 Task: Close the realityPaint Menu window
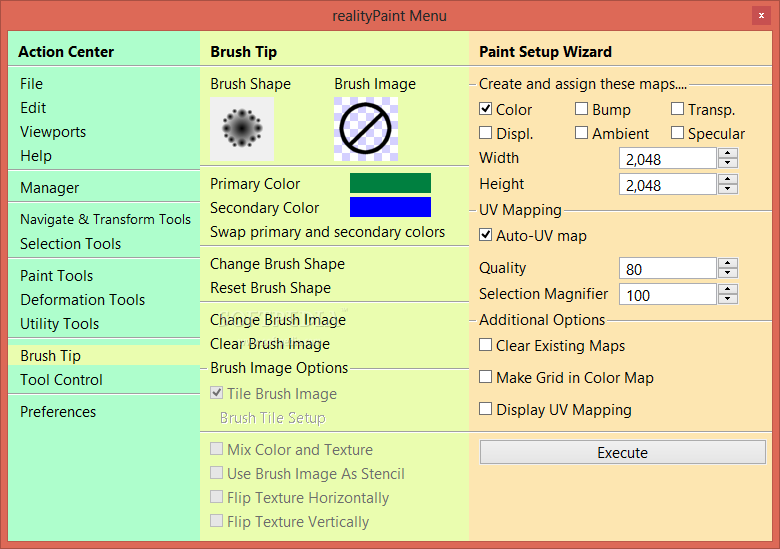[761, 16]
